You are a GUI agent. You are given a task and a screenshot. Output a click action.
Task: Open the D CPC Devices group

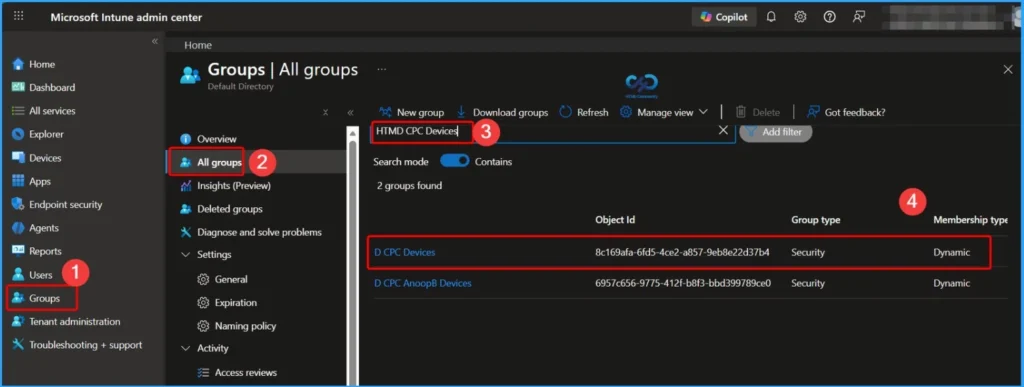click(x=404, y=252)
